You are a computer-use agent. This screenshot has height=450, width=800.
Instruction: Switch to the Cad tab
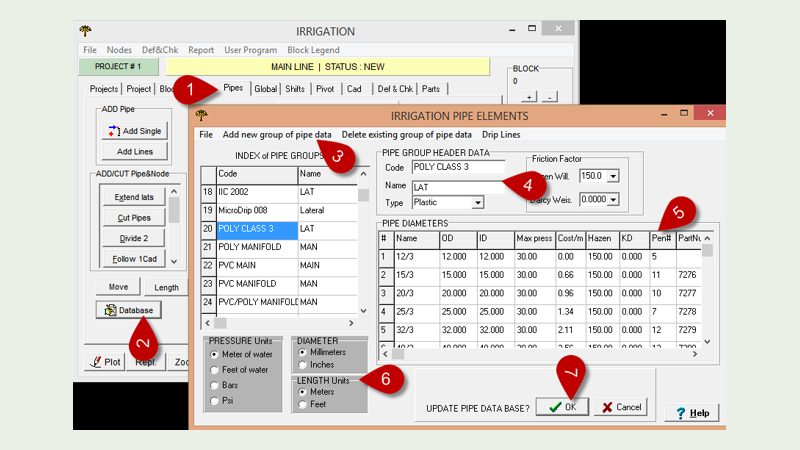354,89
